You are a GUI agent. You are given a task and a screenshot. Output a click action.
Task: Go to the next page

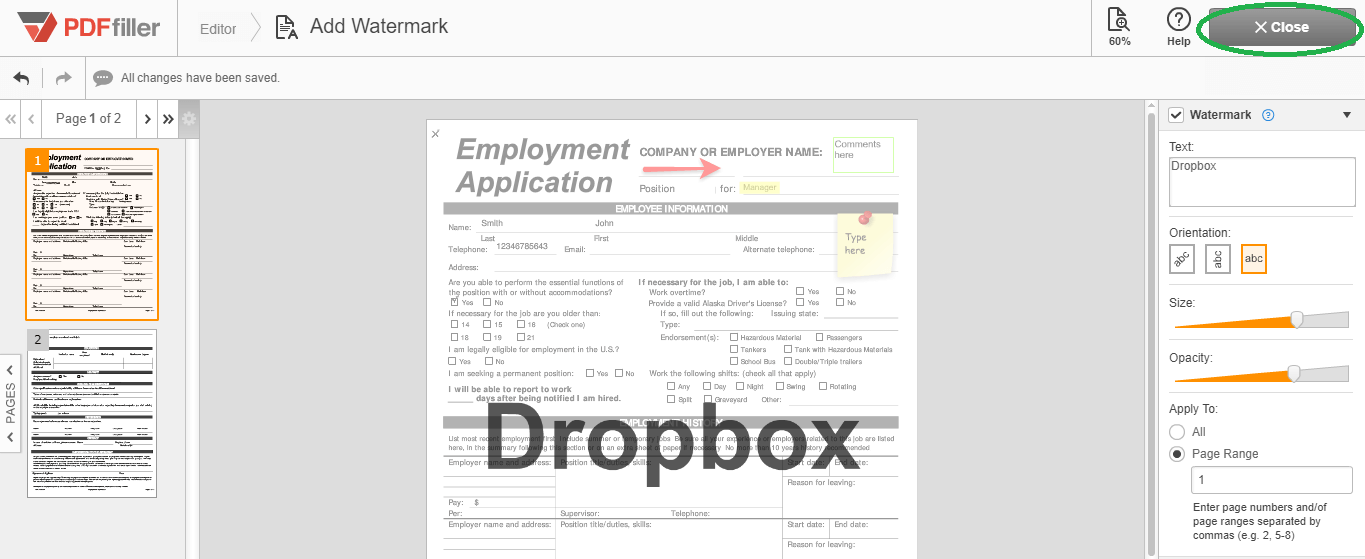pos(148,119)
